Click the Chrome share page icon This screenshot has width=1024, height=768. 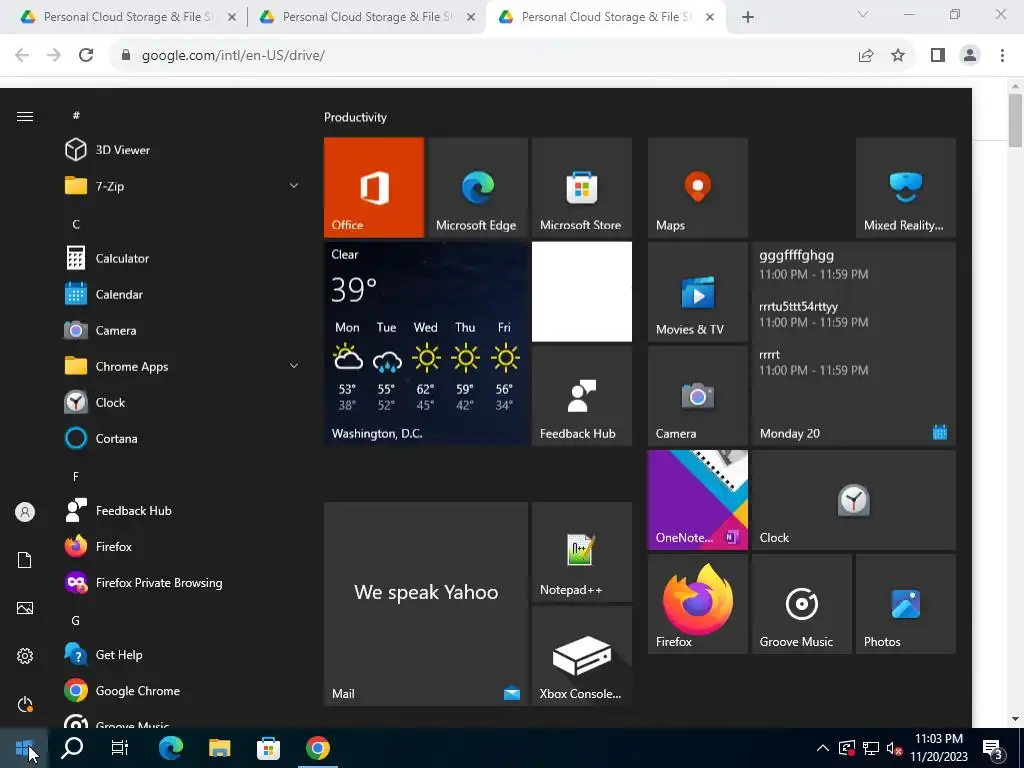point(866,55)
